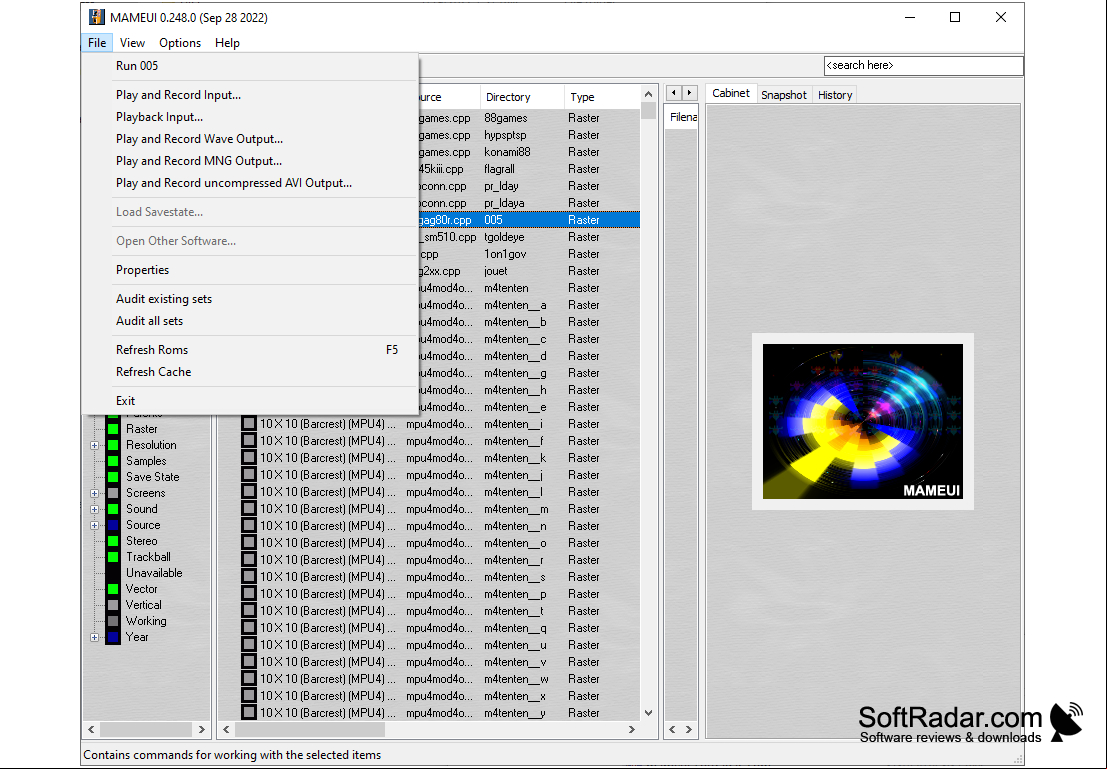Switch to the History tab
The height and width of the screenshot is (769, 1107).
point(835,95)
